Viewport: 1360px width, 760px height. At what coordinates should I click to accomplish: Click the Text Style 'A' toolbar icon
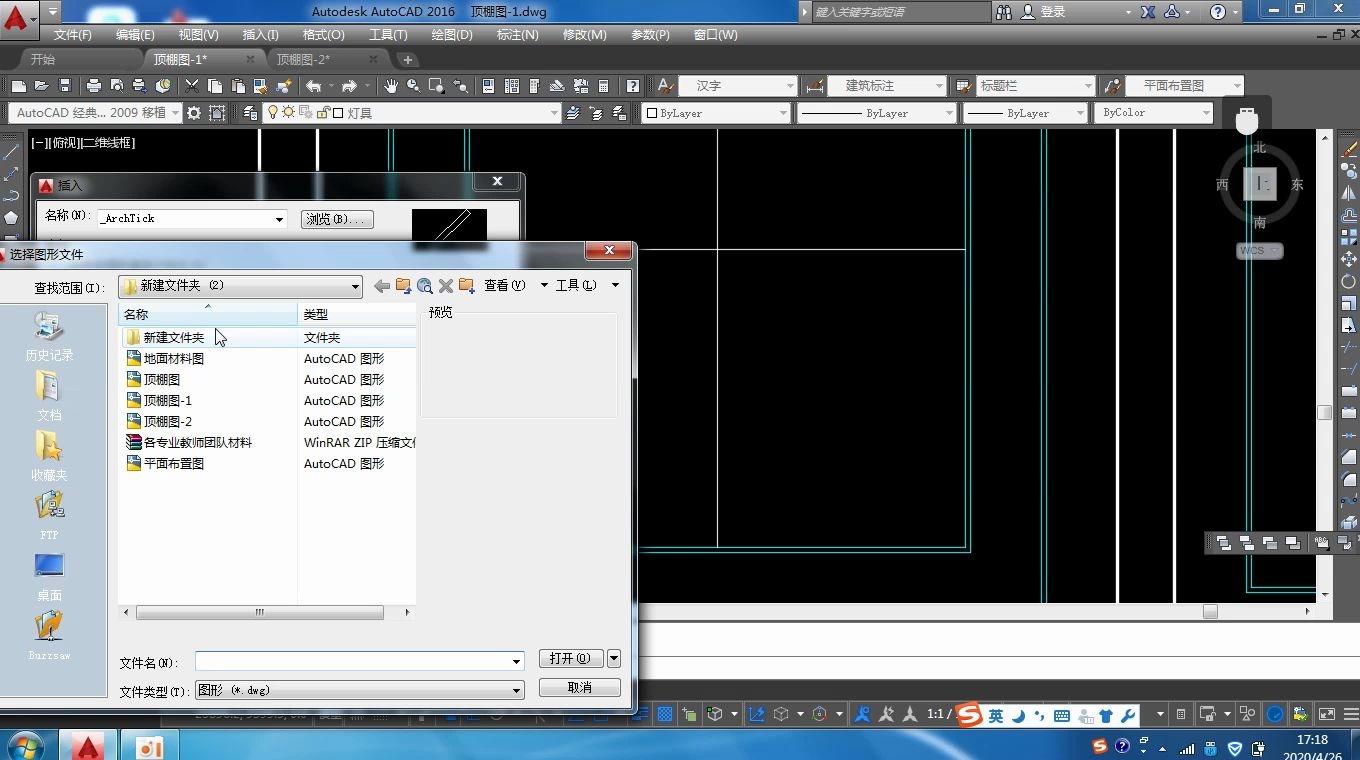click(x=664, y=86)
